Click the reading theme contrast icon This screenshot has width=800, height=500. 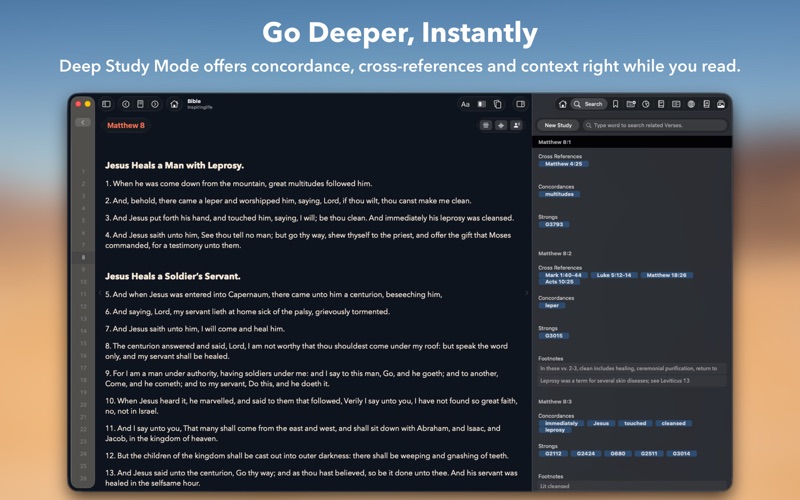(x=481, y=104)
